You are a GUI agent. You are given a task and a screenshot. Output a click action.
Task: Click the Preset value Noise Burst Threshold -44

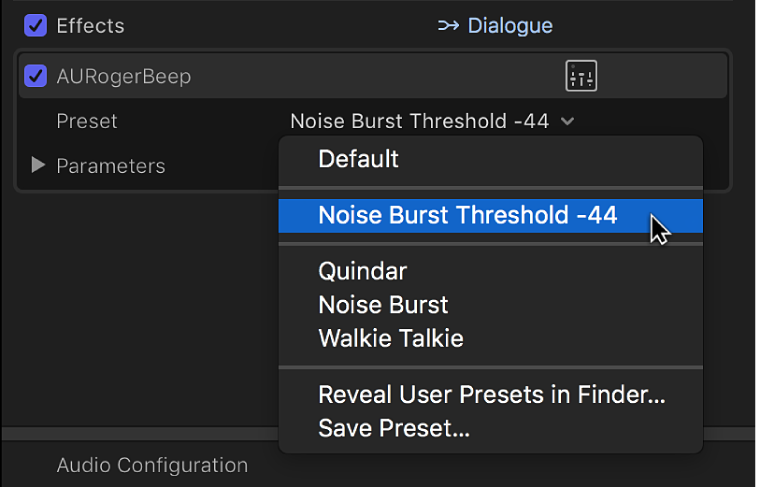point(419,121)
